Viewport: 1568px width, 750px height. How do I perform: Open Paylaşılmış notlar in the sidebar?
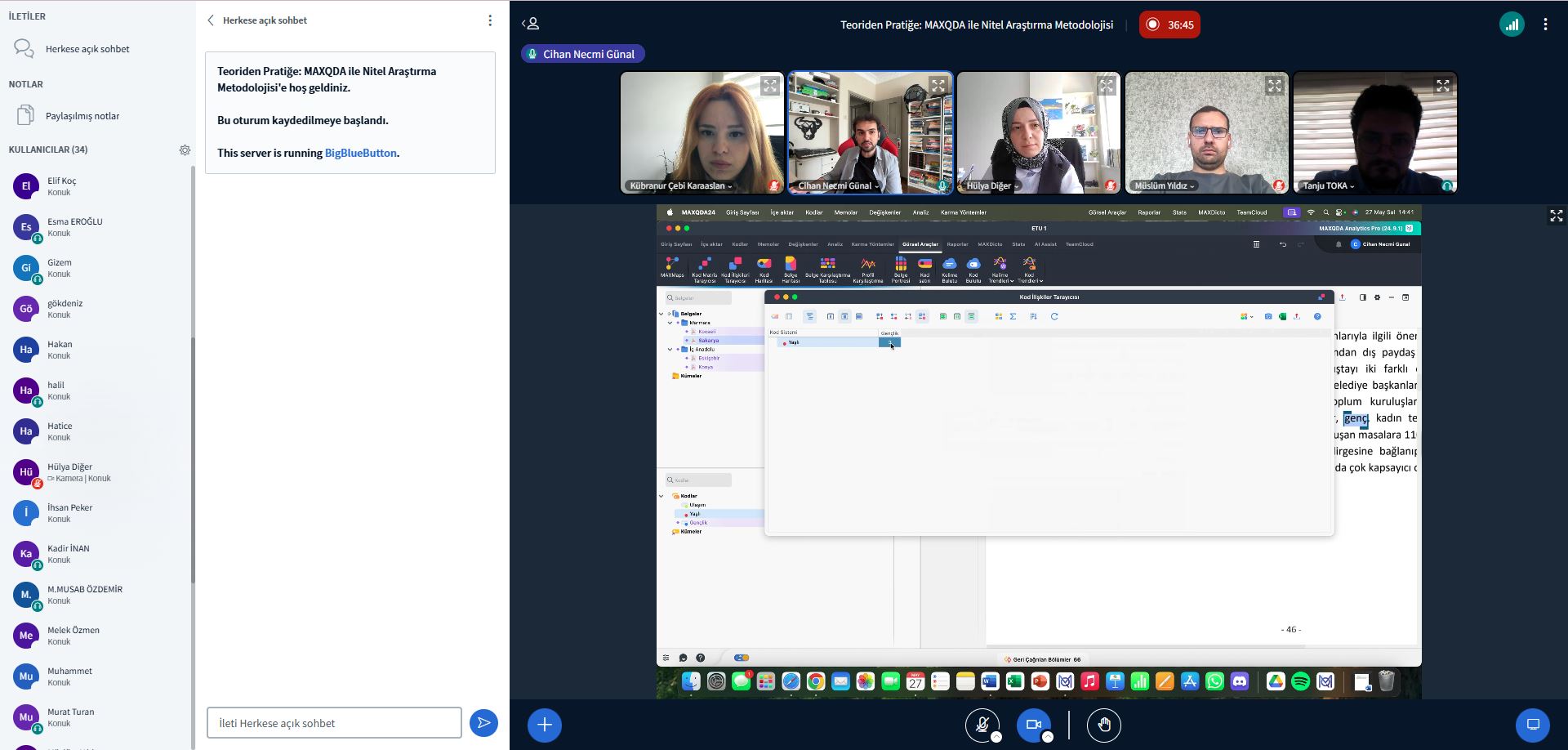click(x=82, y=116)
